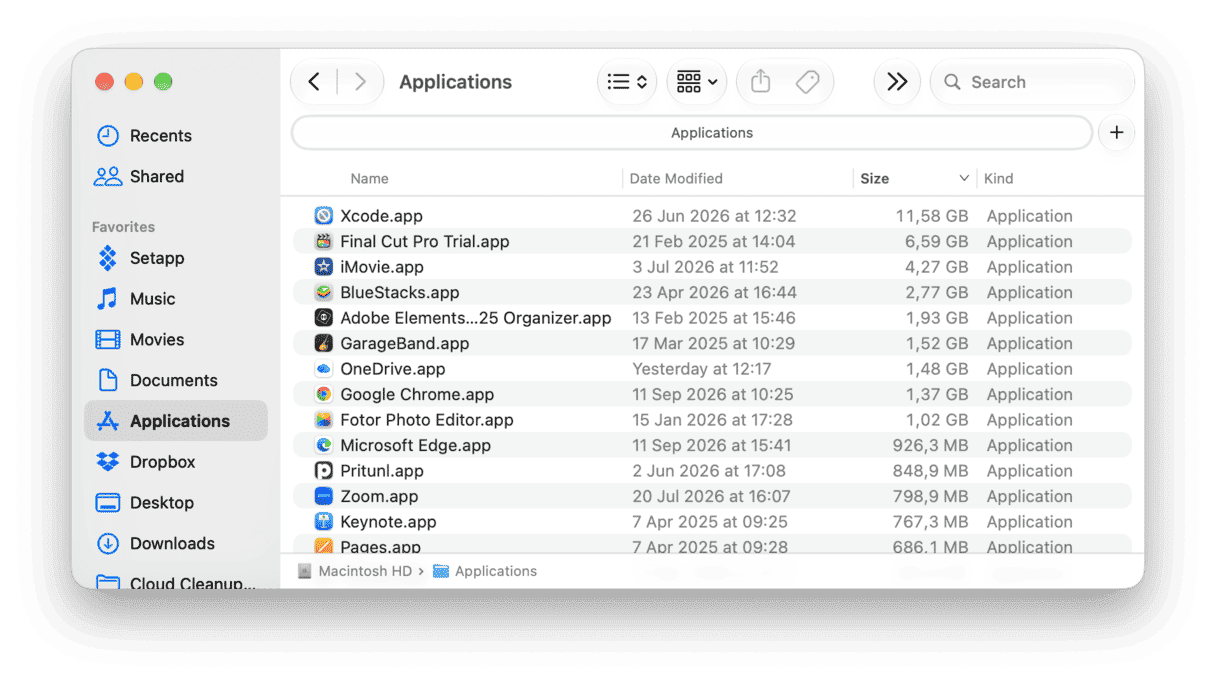Select Applications in the sidebar
Viewport: 1216px width, 683px height.
click(176, 421)
